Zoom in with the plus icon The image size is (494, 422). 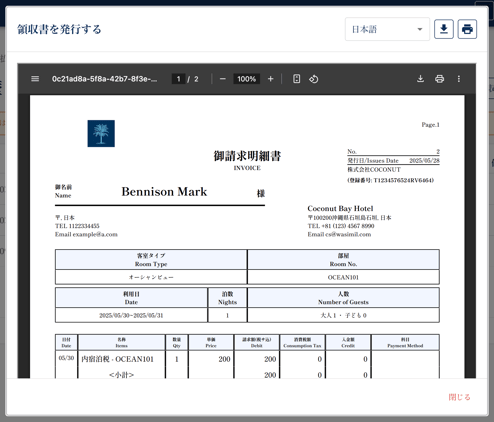coord(270,79)
